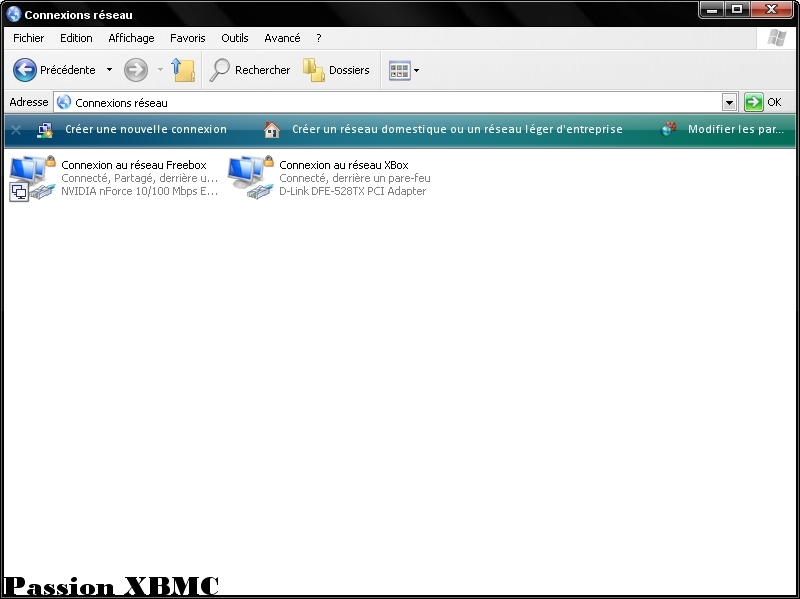Select the Freebox network connection icon
This screenshot has height=599, width=800.
(x=33, y=178)
